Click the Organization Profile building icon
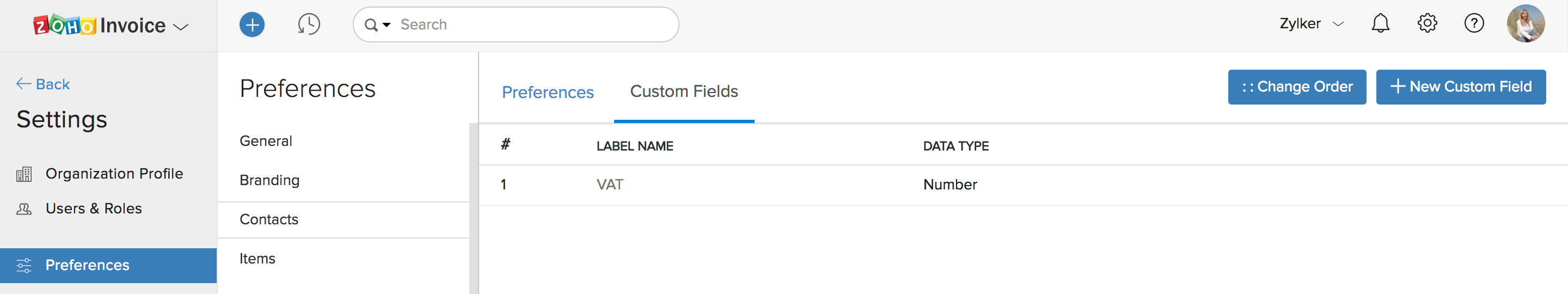 24,175
